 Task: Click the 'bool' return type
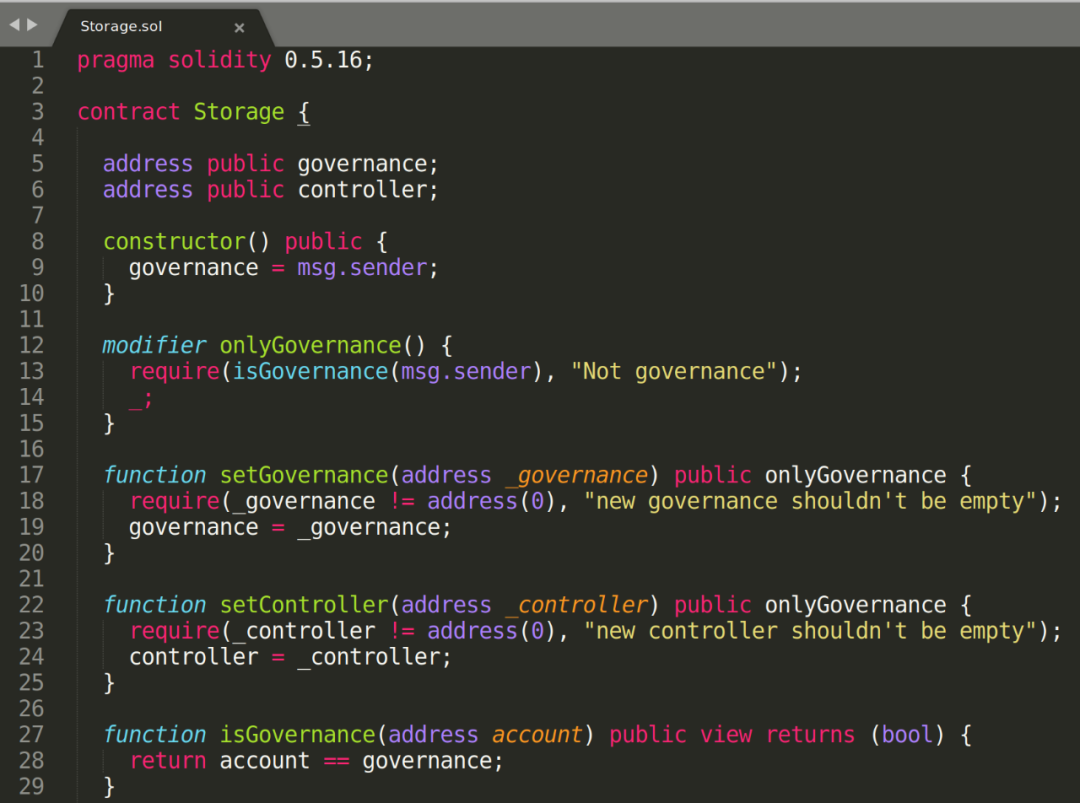pyautogui.click(x=907, y=735)
